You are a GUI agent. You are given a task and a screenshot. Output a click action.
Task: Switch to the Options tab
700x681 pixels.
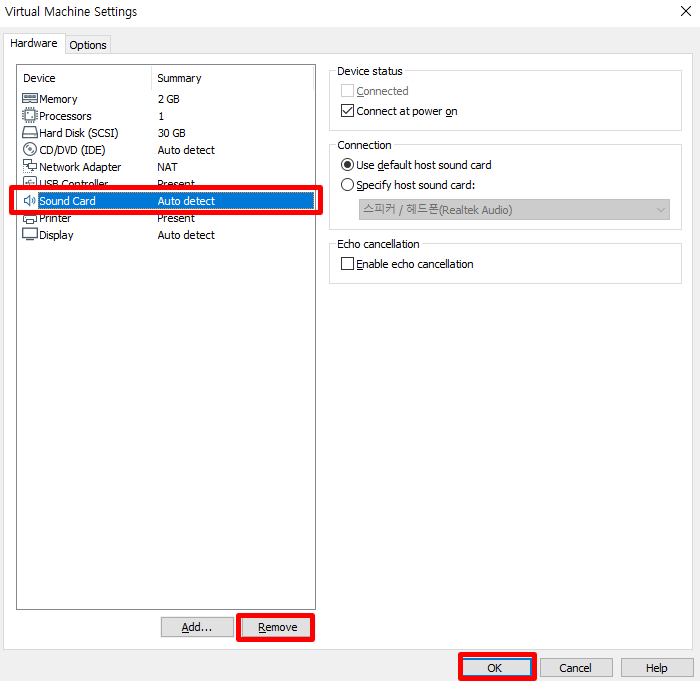(88, 45)
